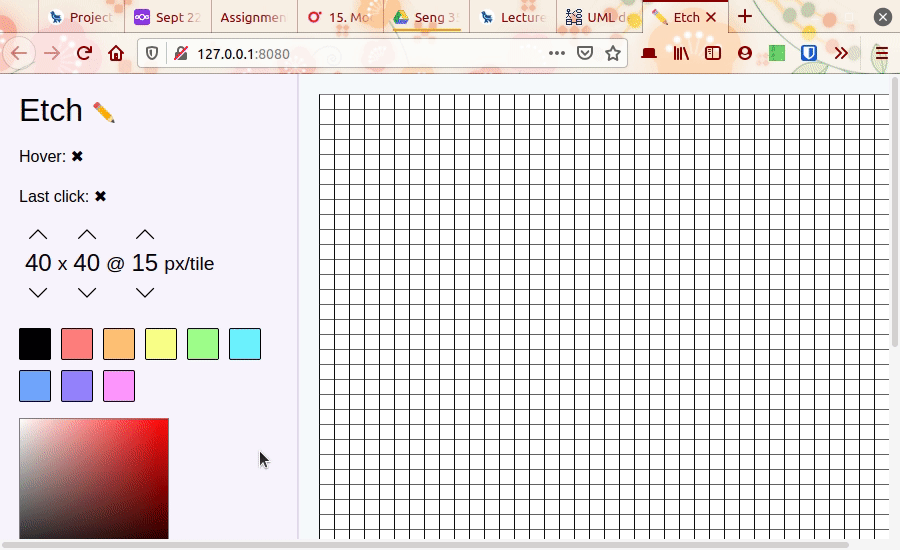Open the browser home page icon
This screenshot has height=550, width=900.
tap(116, 53)
